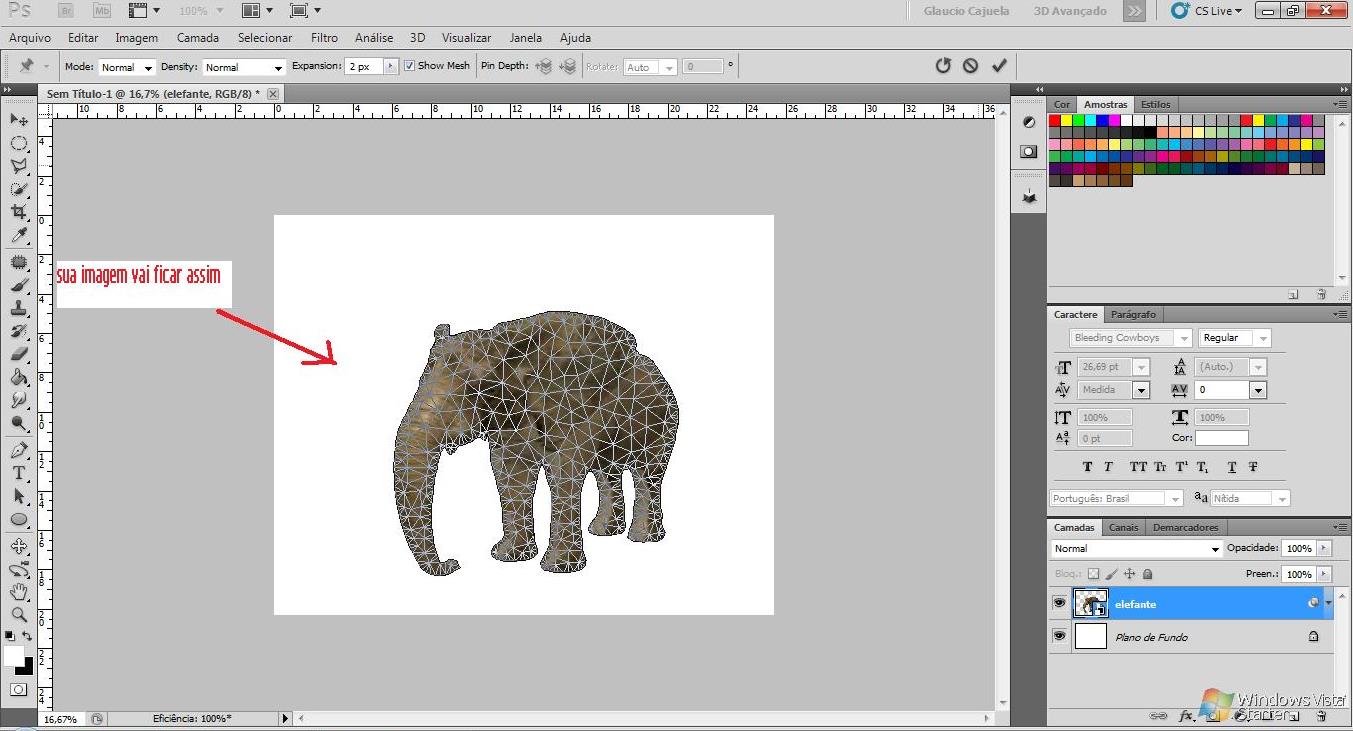Toggle Faux Italic text style

[1108, 467]
